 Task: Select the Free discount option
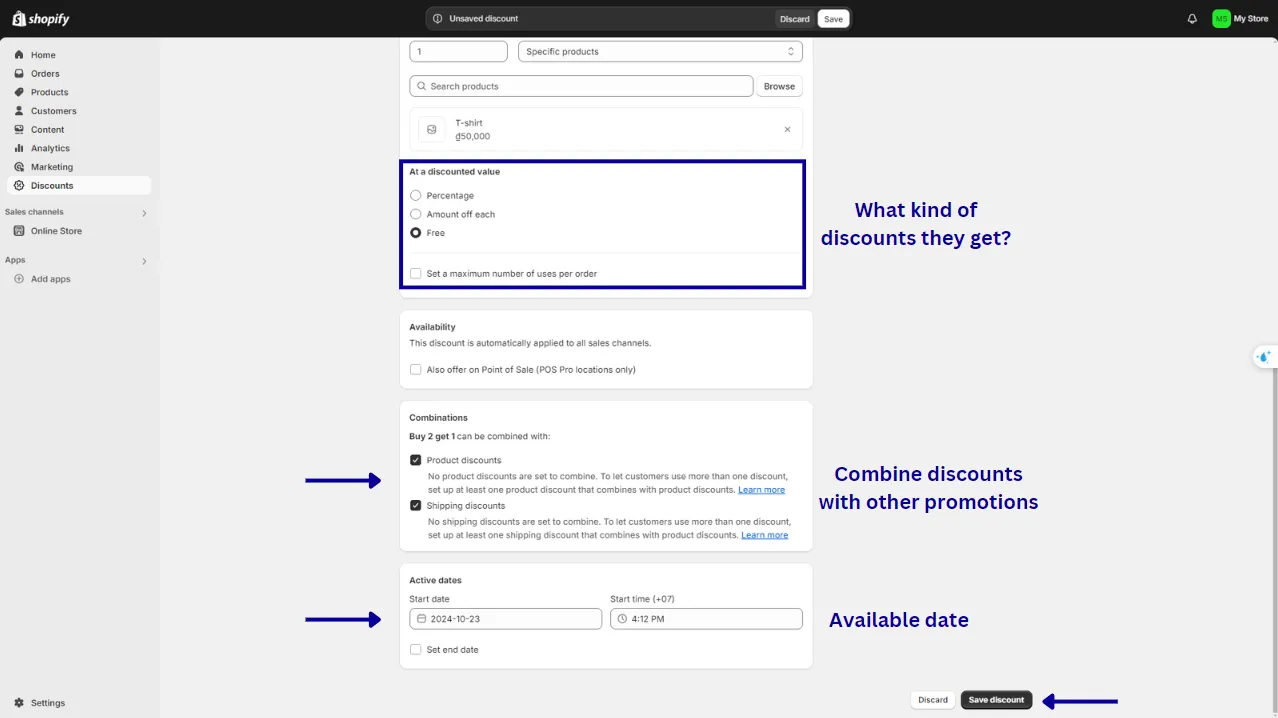pyautogui.click(x=416, y=233)
